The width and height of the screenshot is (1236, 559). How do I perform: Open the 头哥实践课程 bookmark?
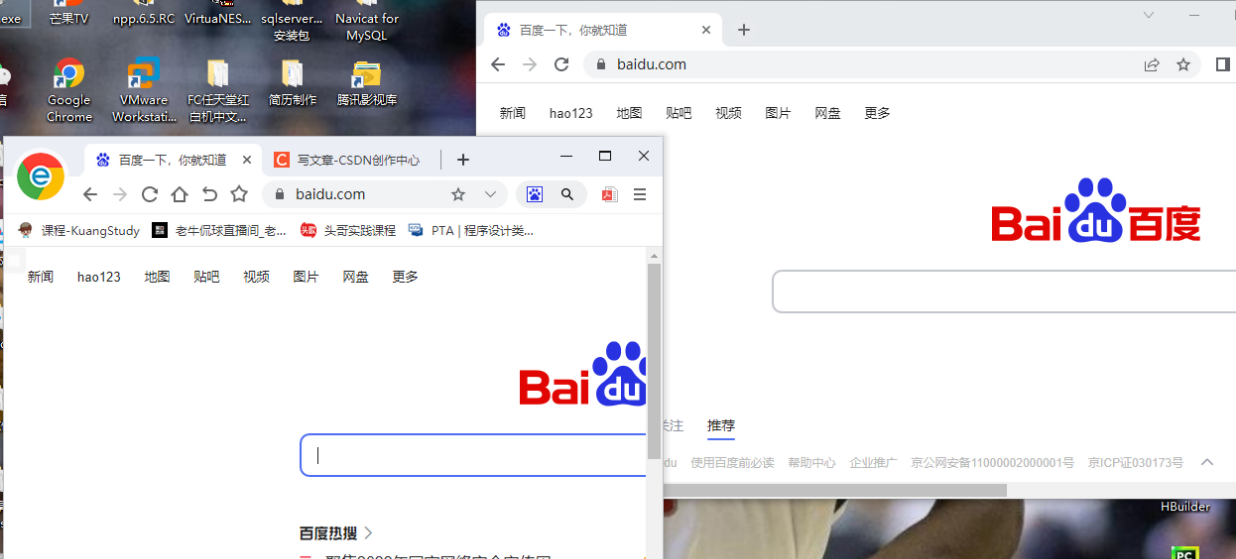[x=348, y=230]
